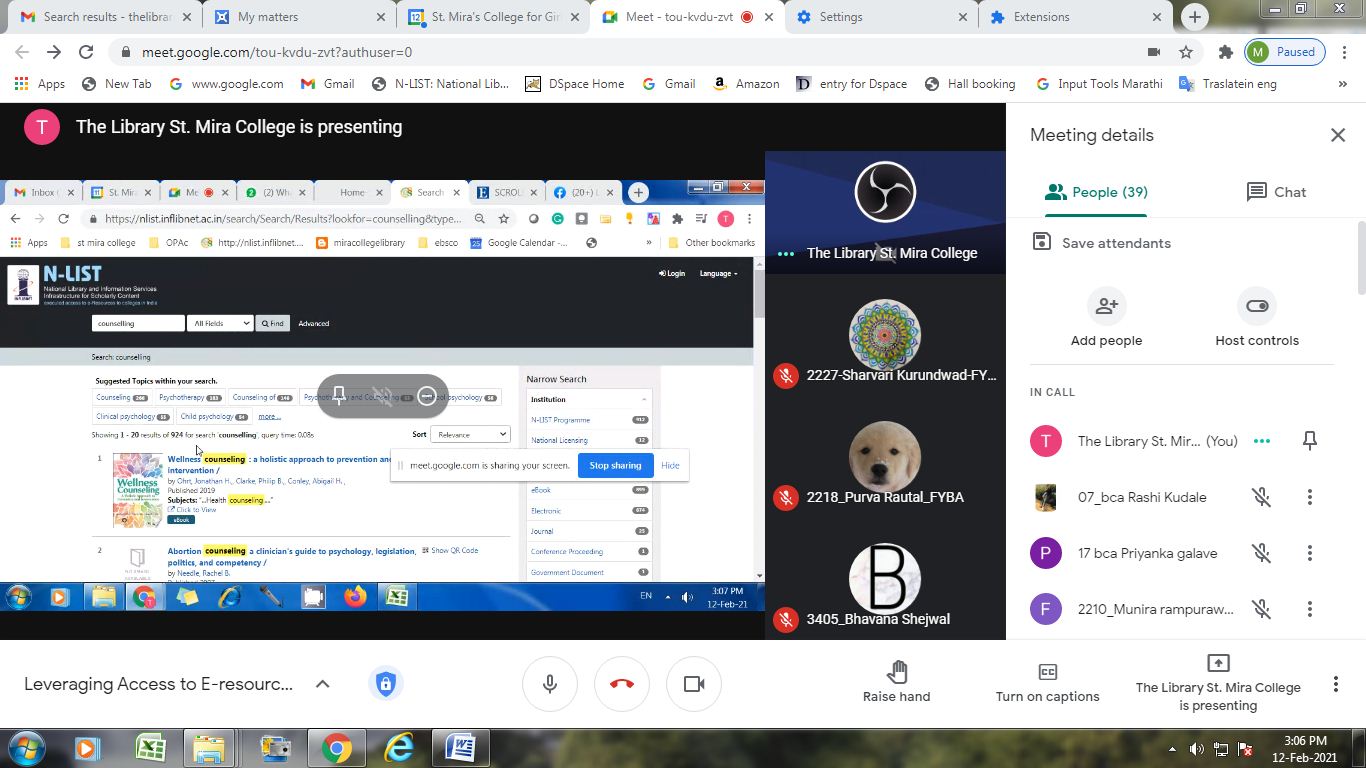Toggle the camera button in call controls
The image size is (1366, 768).
tap(694, 684)
